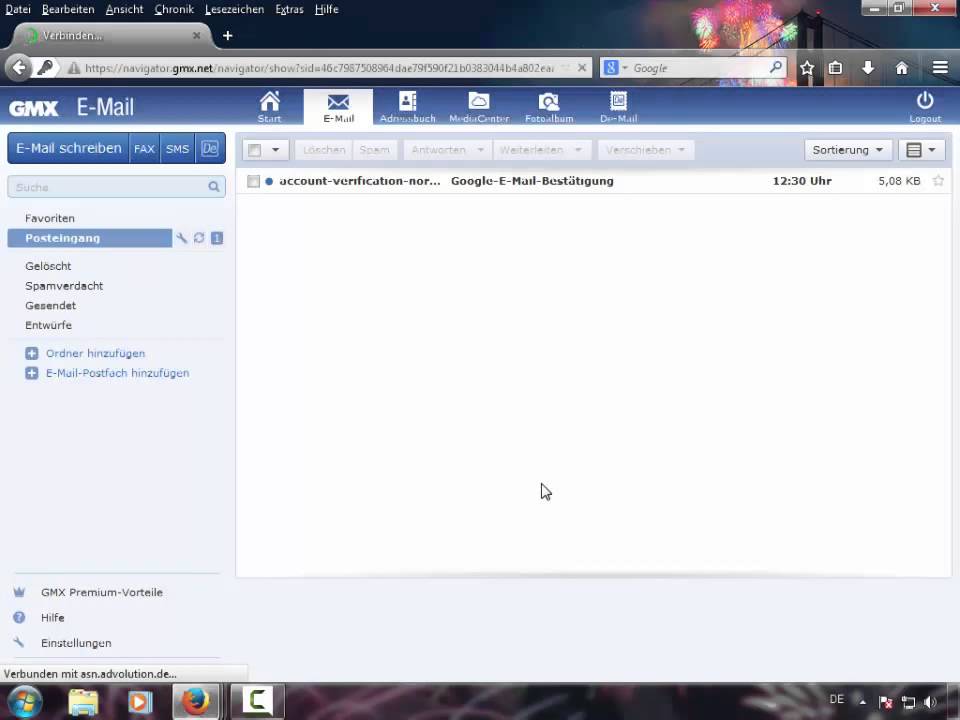This screenshot has height=720, width=960.
Task: Open Firefox downloads arrow icon
Action: (x=868, y=68)
